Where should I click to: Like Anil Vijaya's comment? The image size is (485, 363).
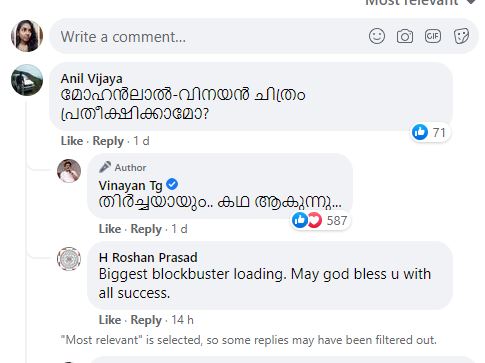[72, 141]
